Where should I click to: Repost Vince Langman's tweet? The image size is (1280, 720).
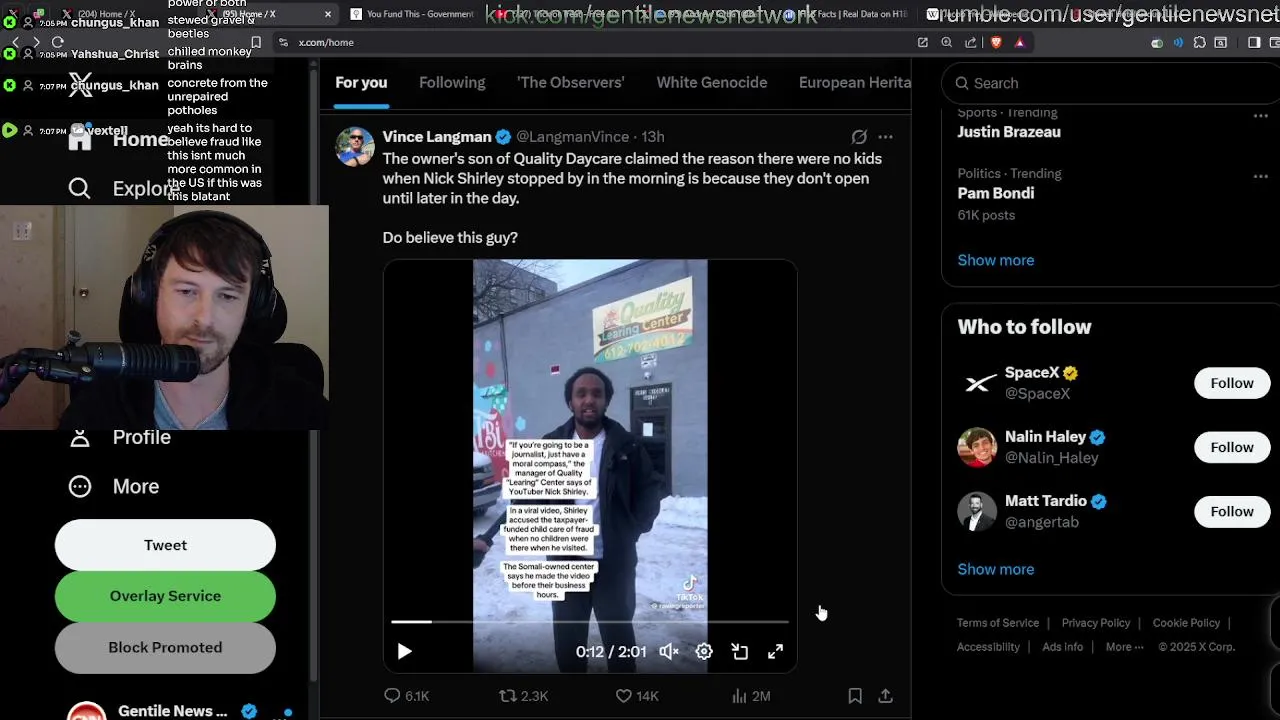click(x=523, y=696)
